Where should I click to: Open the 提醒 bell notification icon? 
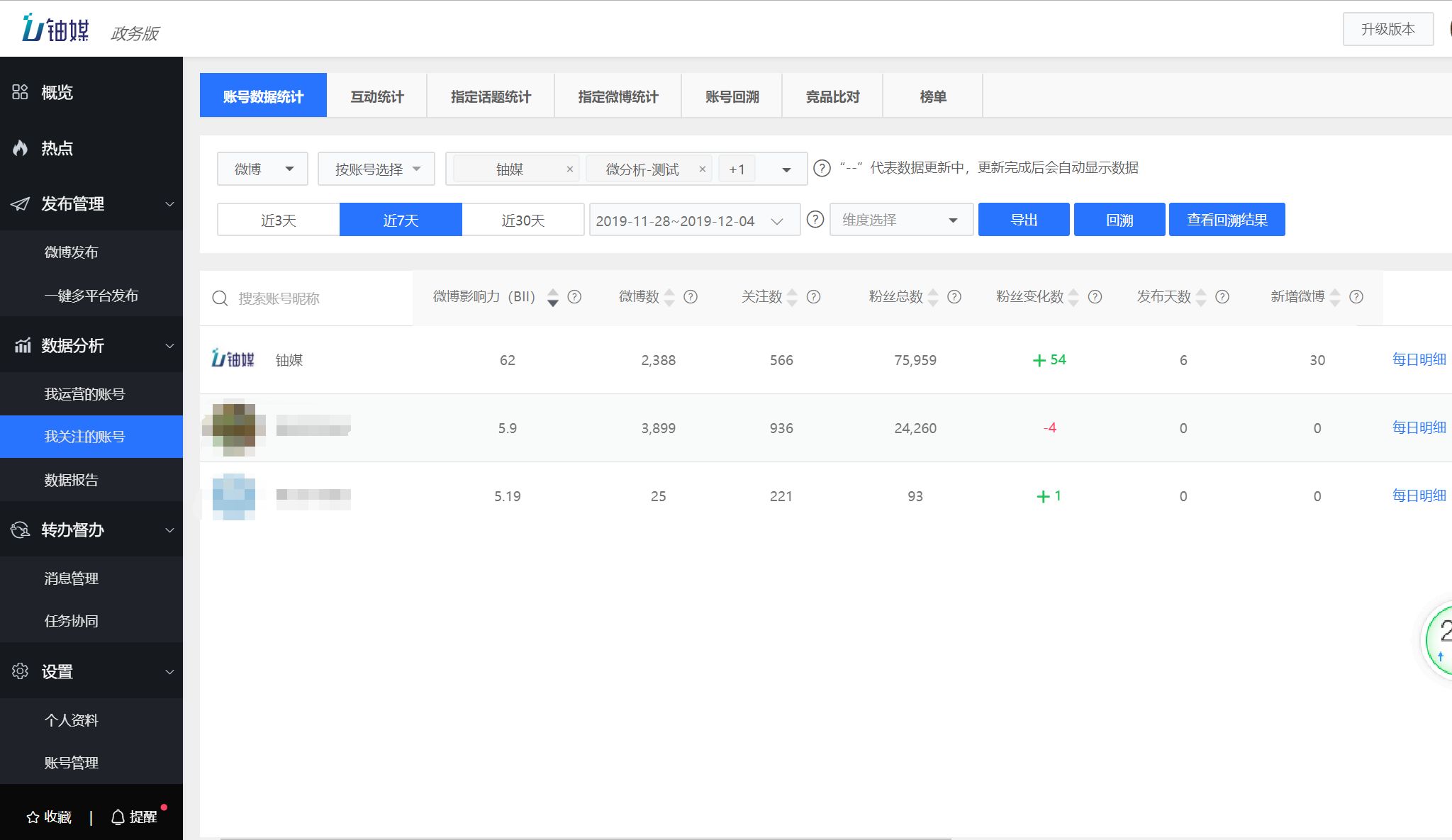(x=118, y=816)
